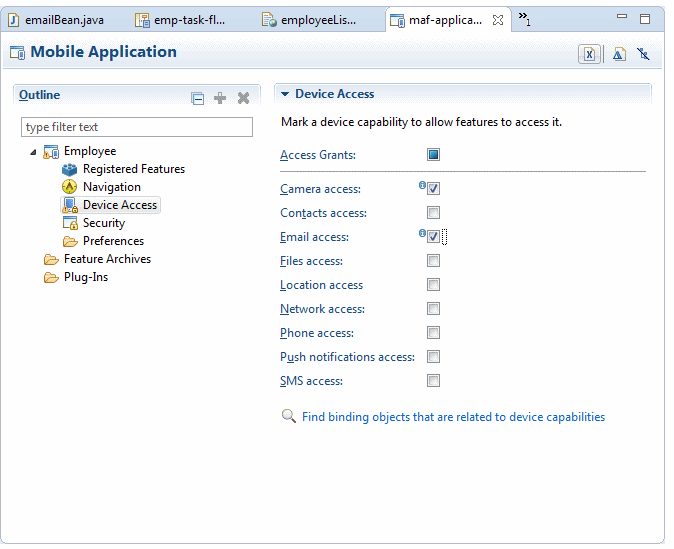Click the Plug-Ins folder icon
Viewport: 674px width, 549px height.
[51, 277]
